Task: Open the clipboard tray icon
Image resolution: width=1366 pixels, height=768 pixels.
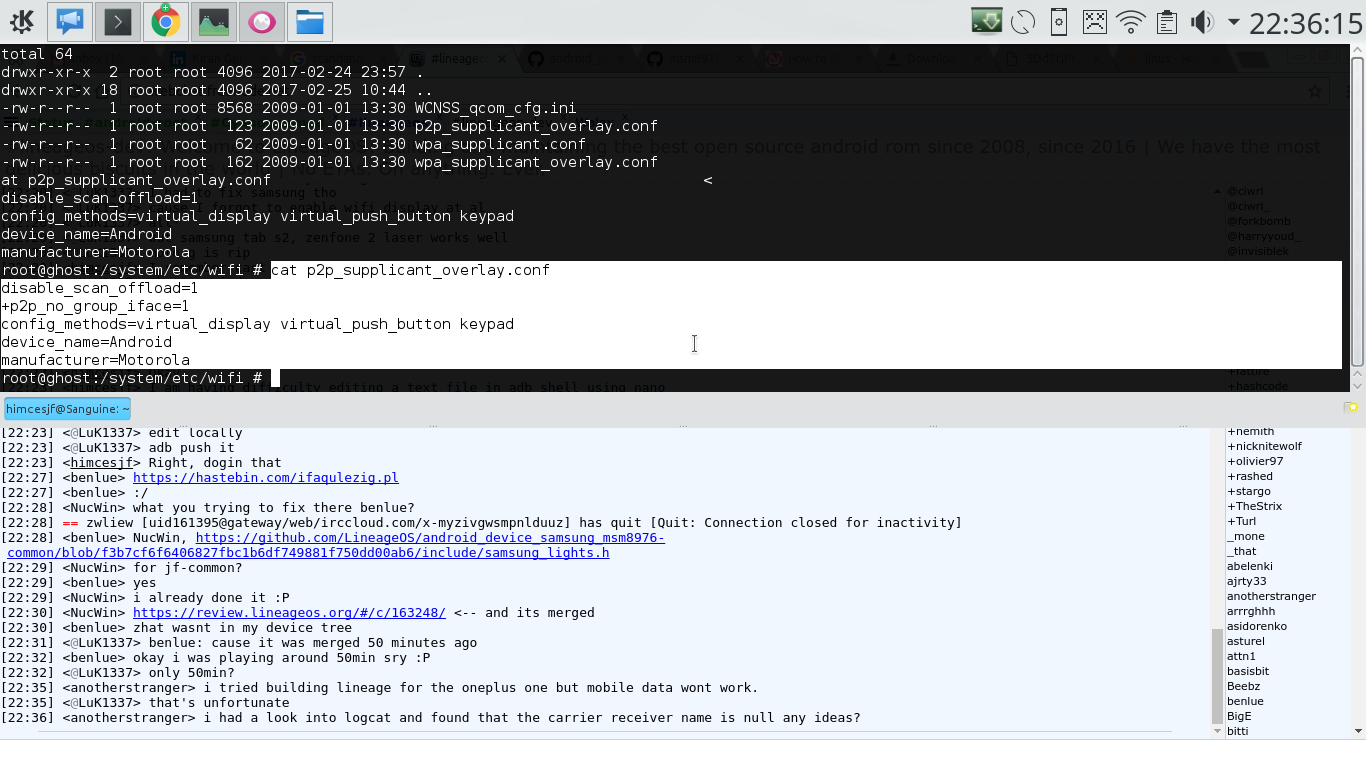Action: 1166,21
